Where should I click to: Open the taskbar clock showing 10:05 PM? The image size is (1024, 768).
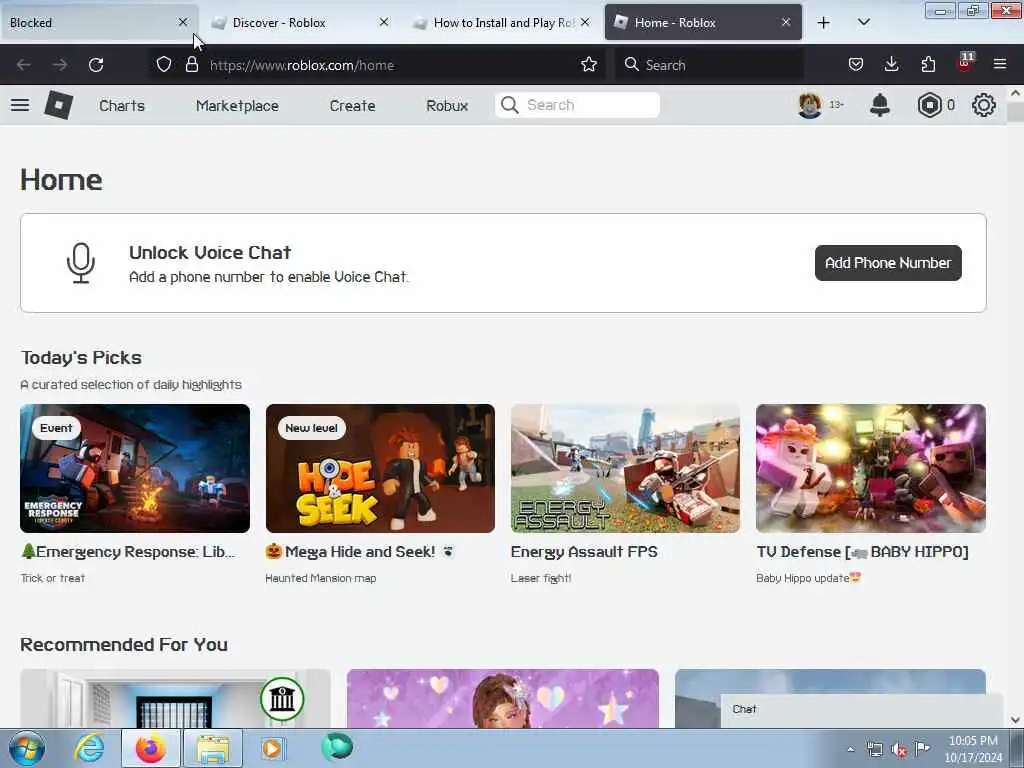click(x=973, y=749)
